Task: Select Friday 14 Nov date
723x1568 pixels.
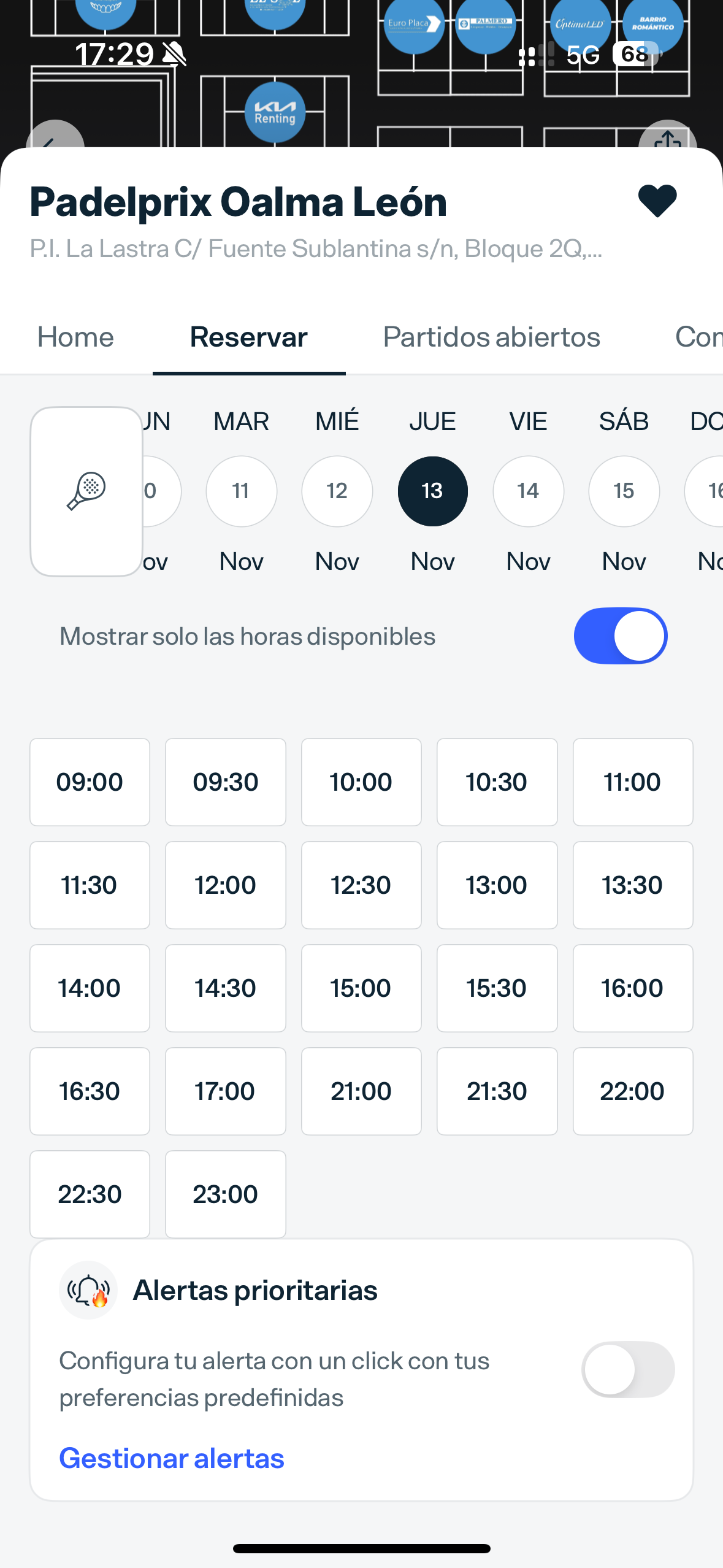Action: point(528,491)
